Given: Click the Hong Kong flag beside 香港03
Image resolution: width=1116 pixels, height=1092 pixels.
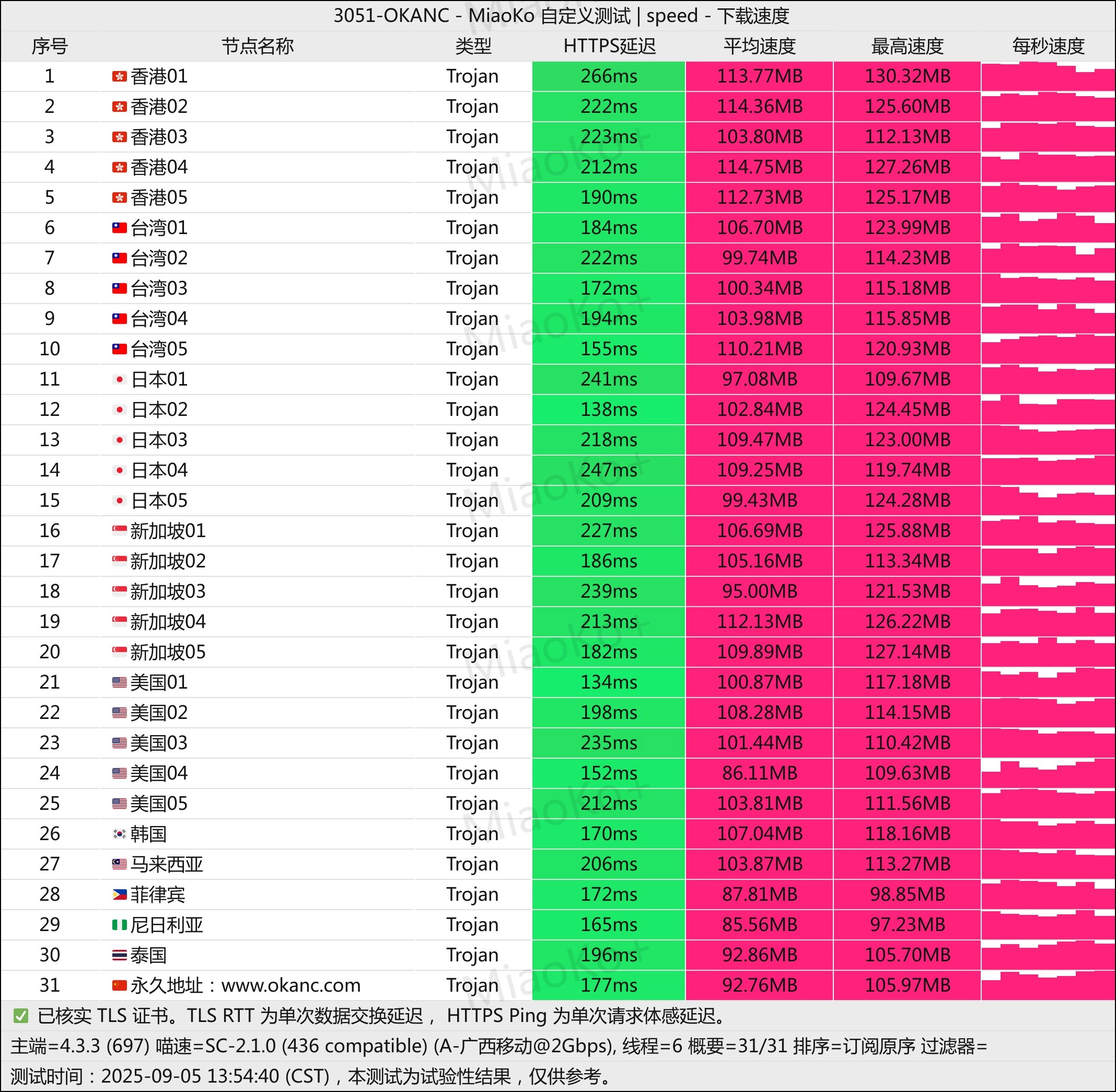Looking at the screenshot, I should [119, 137].
